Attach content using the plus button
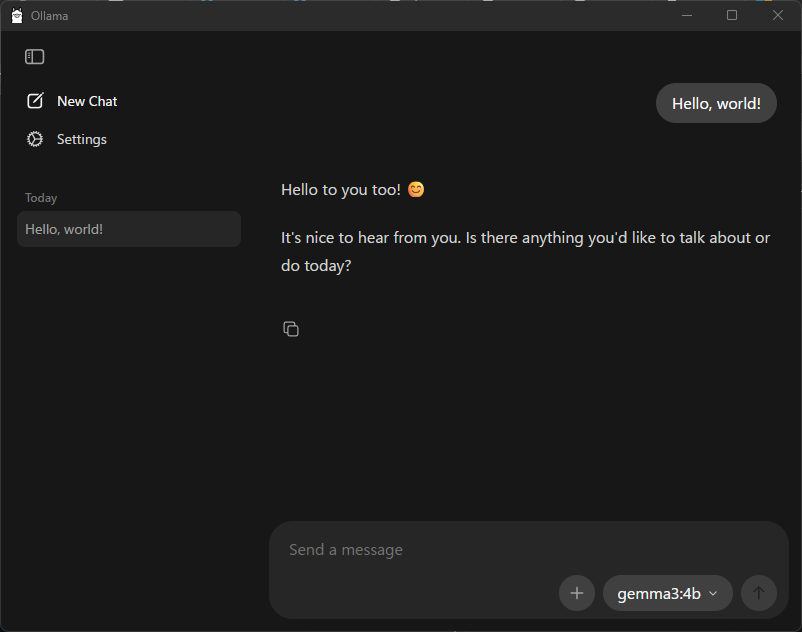802x632 pixels. pos(577,593)
